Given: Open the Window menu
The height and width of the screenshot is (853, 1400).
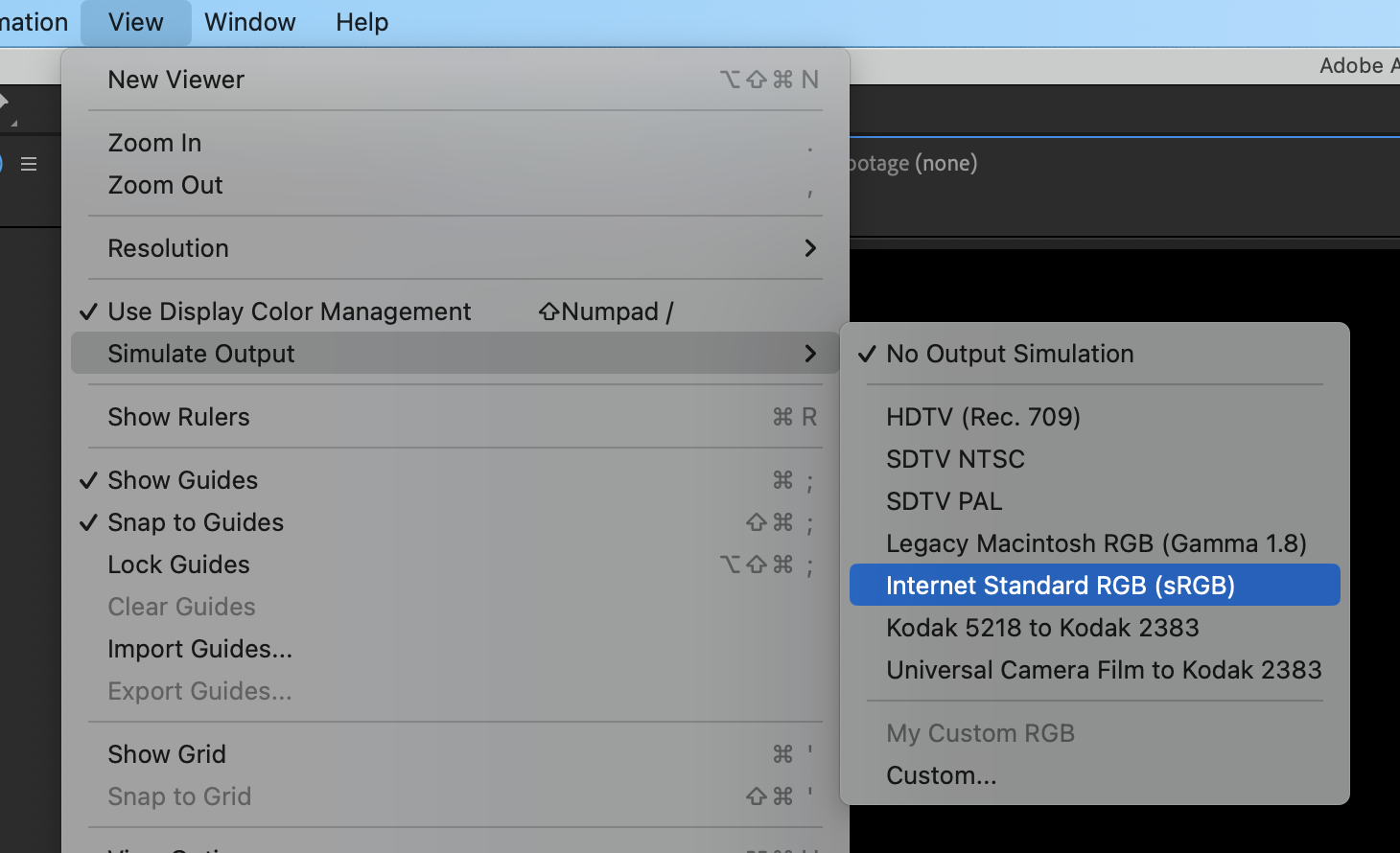Looking at the screenshot, I should pyautogui.click(x=249, y=22).
